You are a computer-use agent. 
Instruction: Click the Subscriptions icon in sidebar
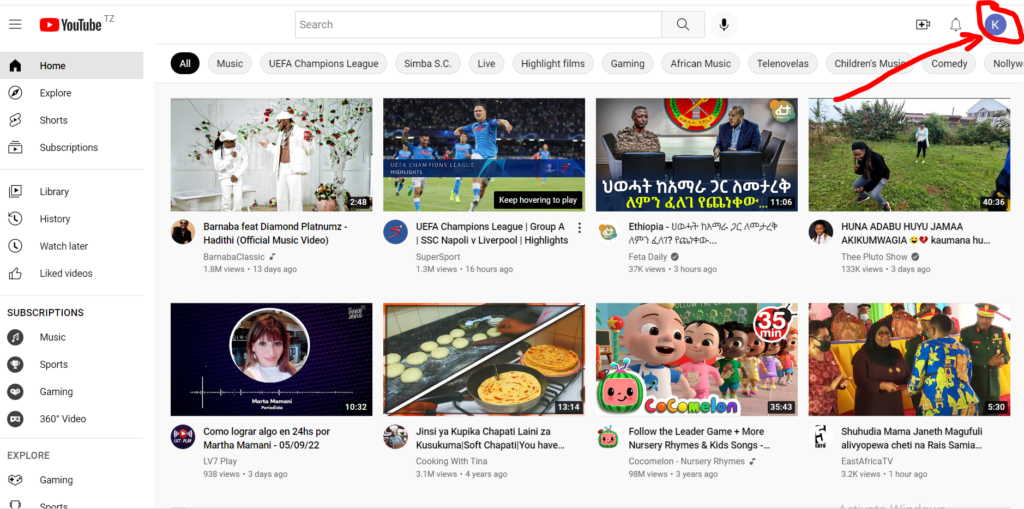pyautogui.click(x=15, y=148)
